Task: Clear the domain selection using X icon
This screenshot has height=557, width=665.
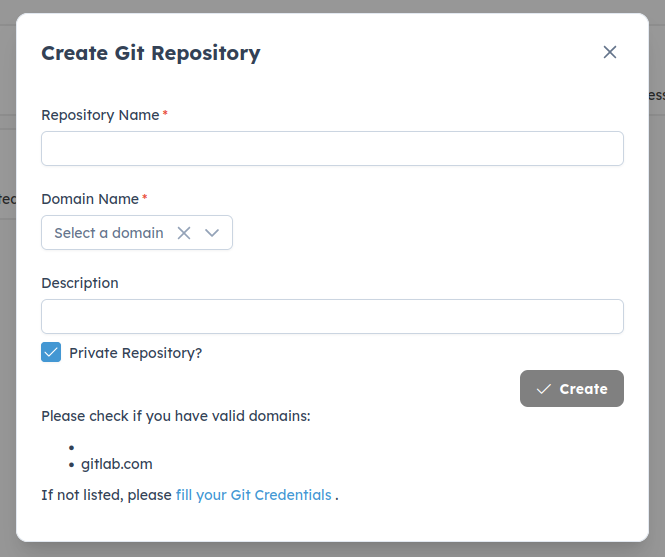Action: click(184, 233)
